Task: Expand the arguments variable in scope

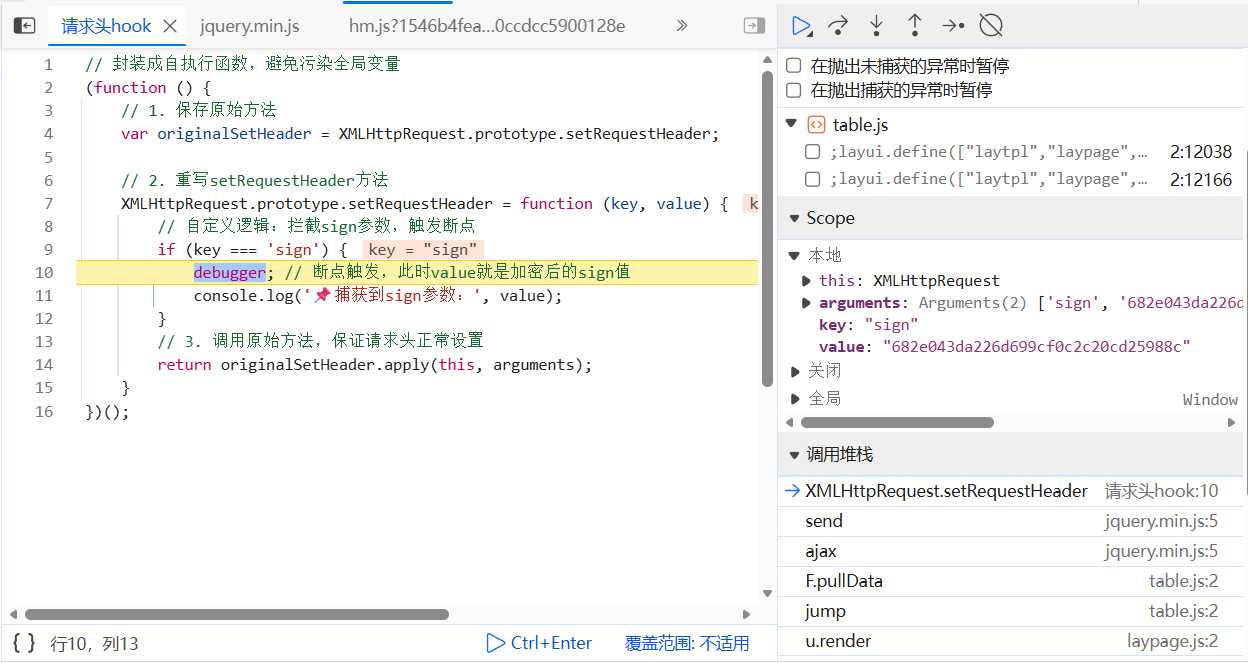Action: click(807, 303)
